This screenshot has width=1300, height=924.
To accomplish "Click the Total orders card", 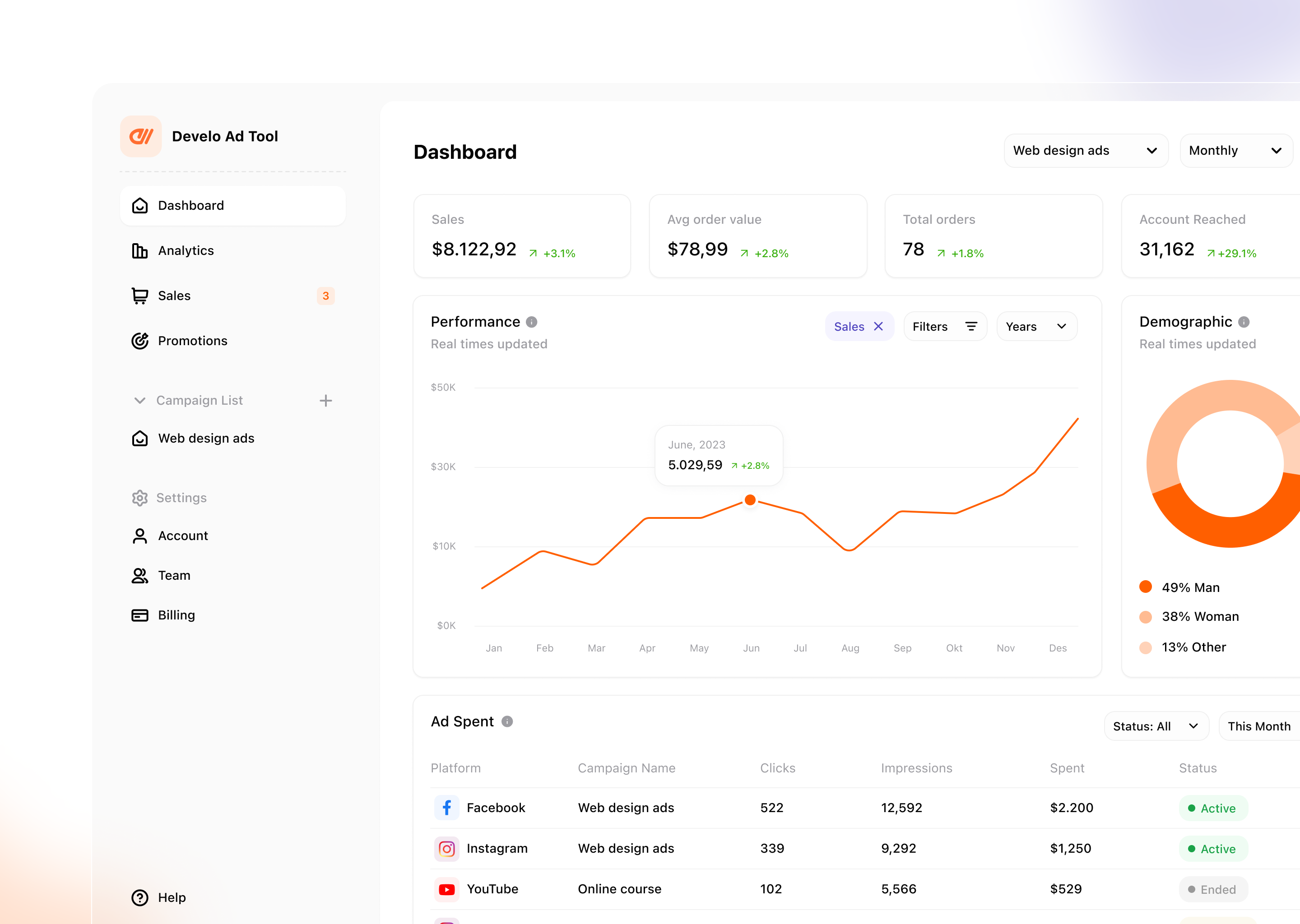I will (x=994, y=236).
